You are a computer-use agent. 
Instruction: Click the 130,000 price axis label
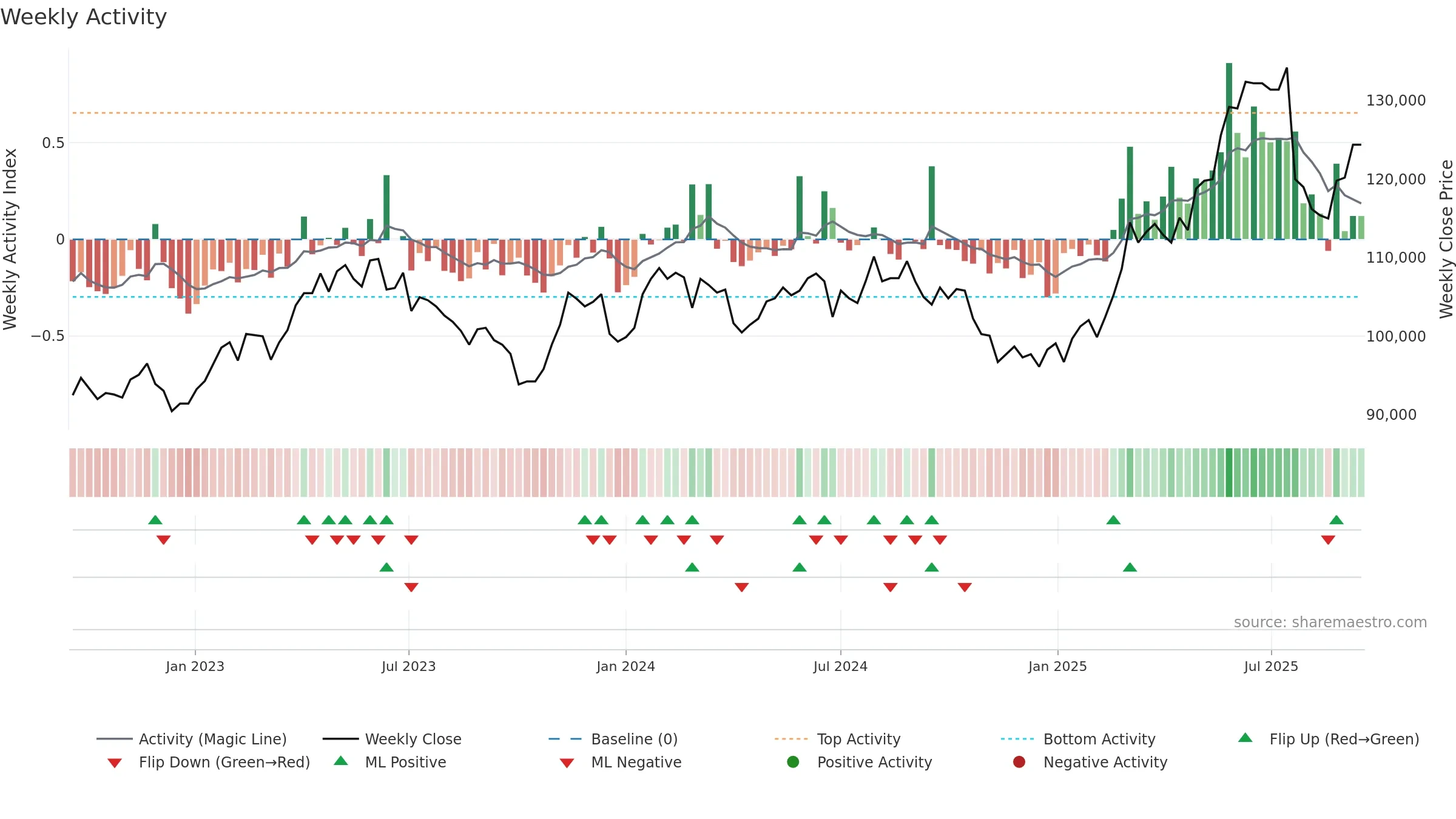pyautogui.click(x=1396, y=100)
